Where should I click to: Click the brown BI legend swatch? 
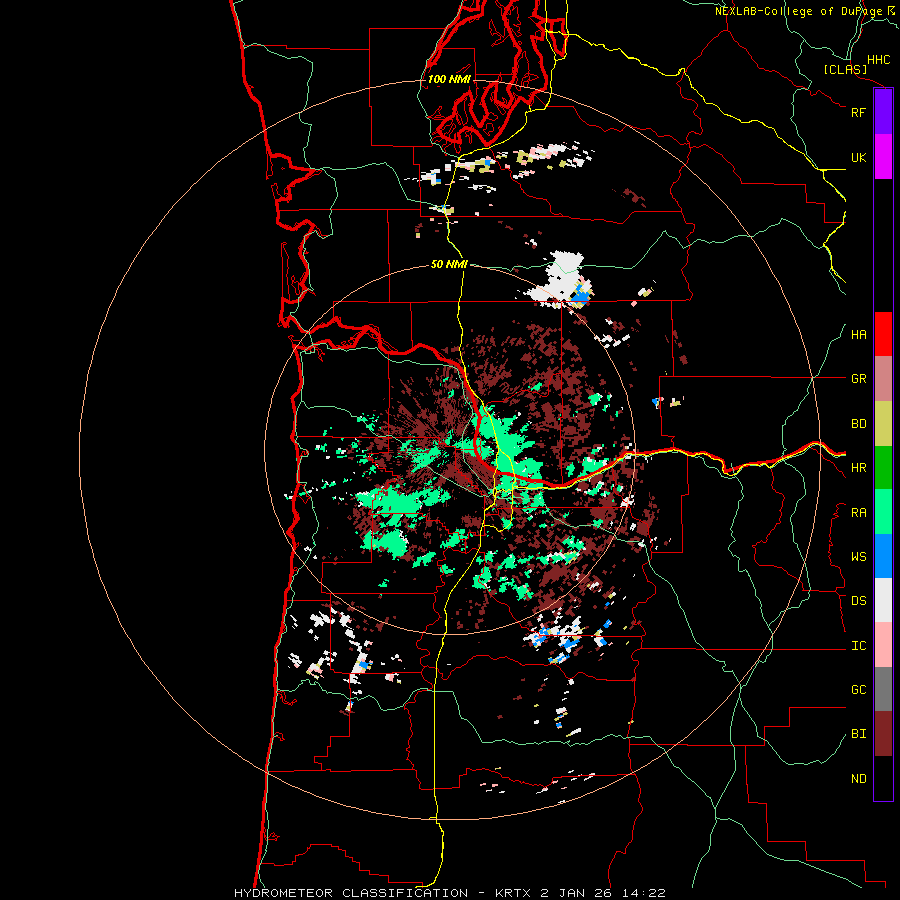click(x=883, y=734)
